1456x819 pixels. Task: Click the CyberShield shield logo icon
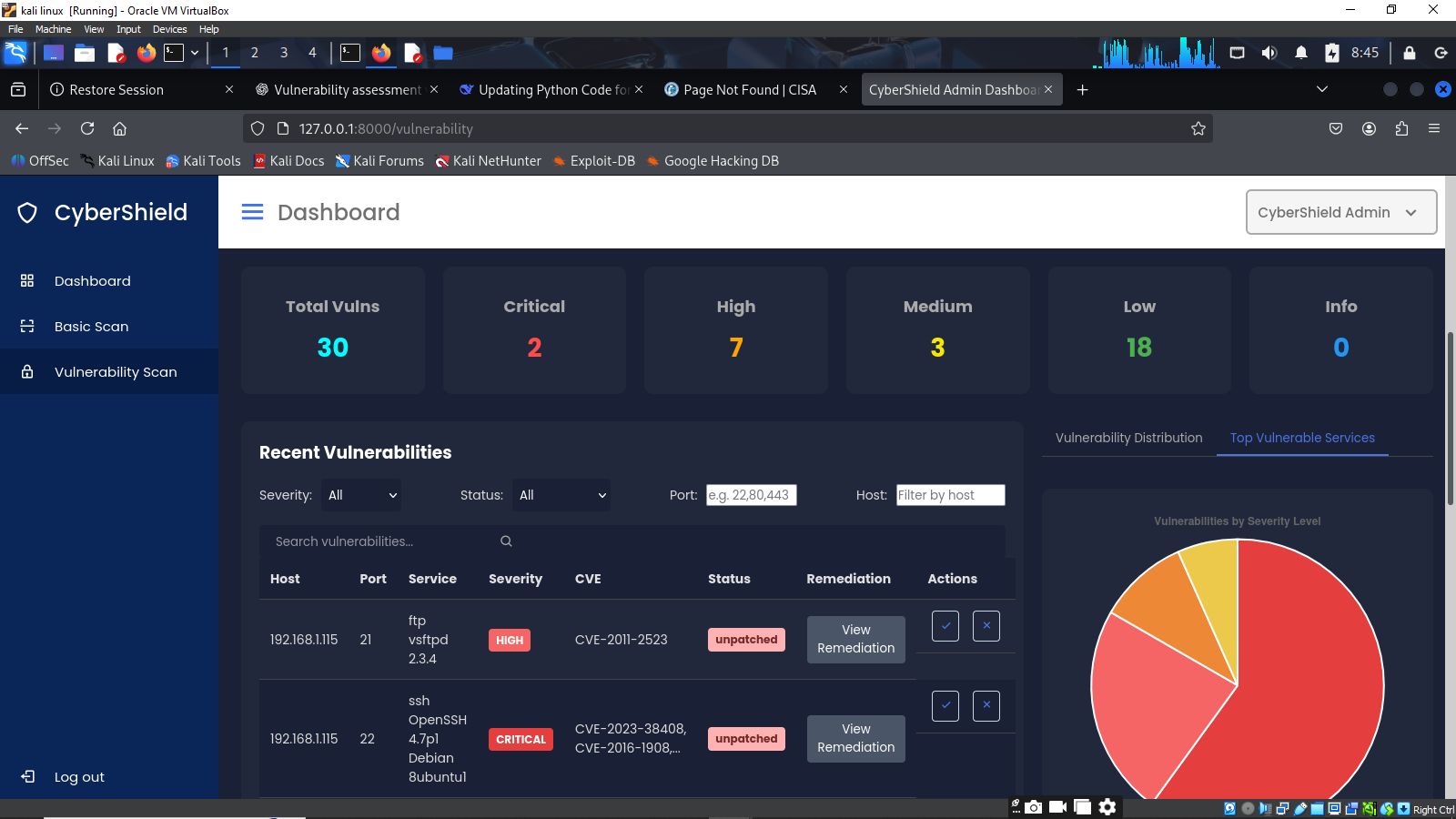coord(27,213)
